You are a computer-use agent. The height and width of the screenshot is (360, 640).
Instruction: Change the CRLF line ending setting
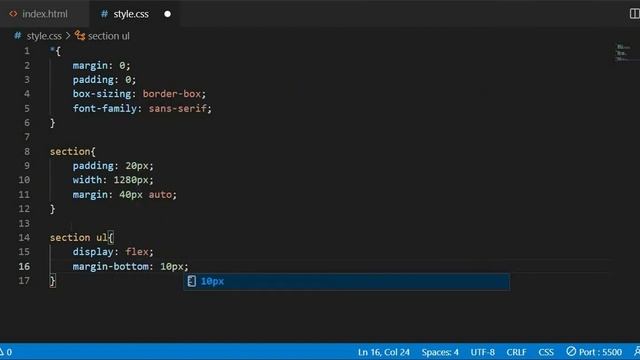516,352
